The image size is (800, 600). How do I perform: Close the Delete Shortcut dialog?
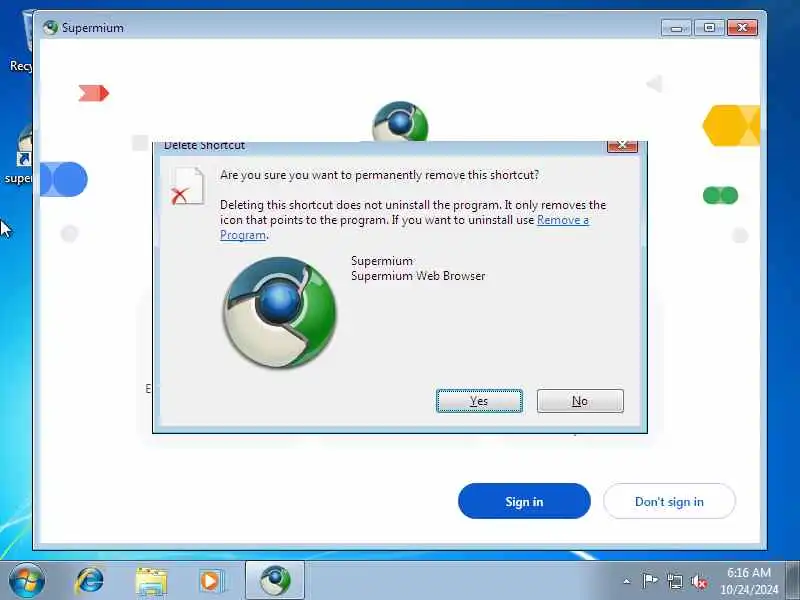pos(622,146)
